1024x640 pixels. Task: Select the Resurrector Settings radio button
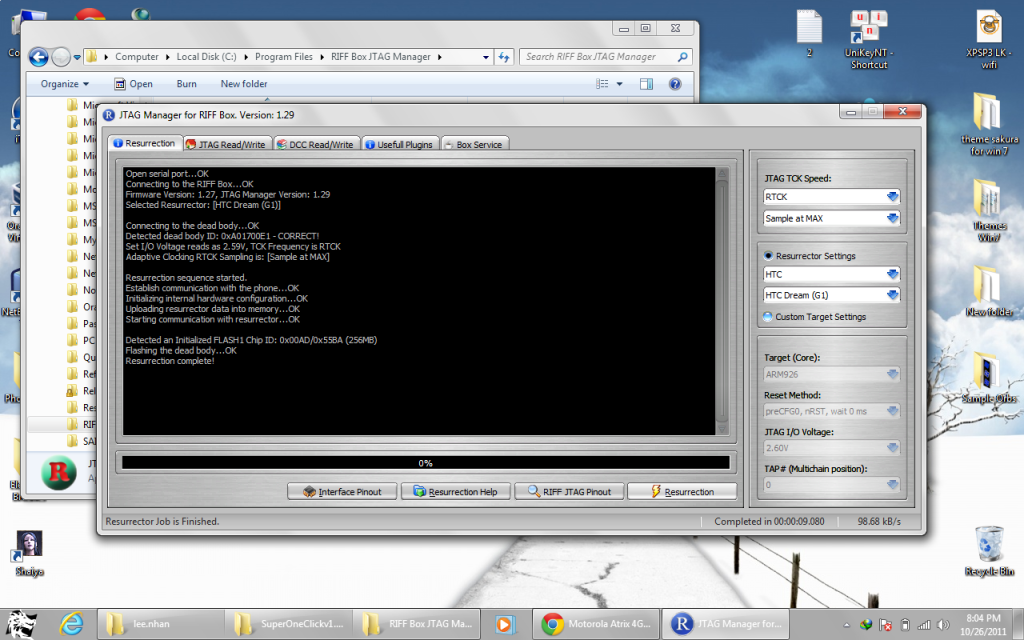(x=768, y=256)
